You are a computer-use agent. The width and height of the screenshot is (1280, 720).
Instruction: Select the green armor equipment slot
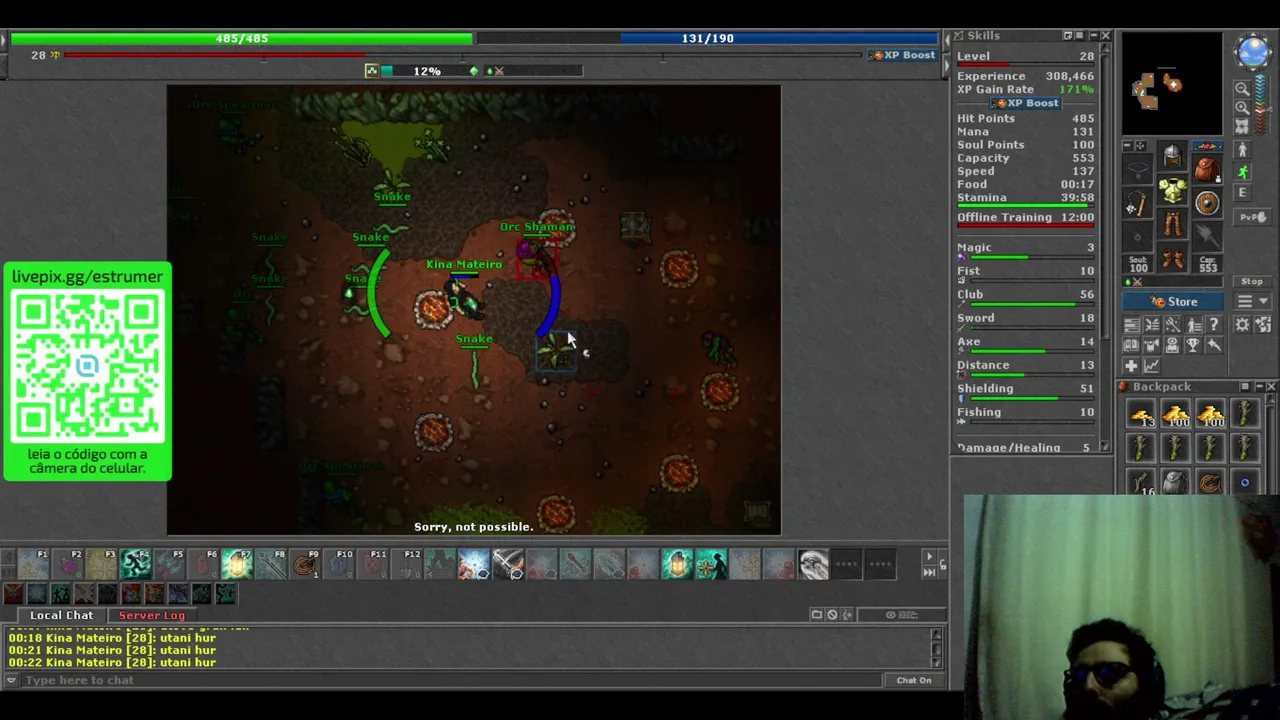(x=1172, y=190)
